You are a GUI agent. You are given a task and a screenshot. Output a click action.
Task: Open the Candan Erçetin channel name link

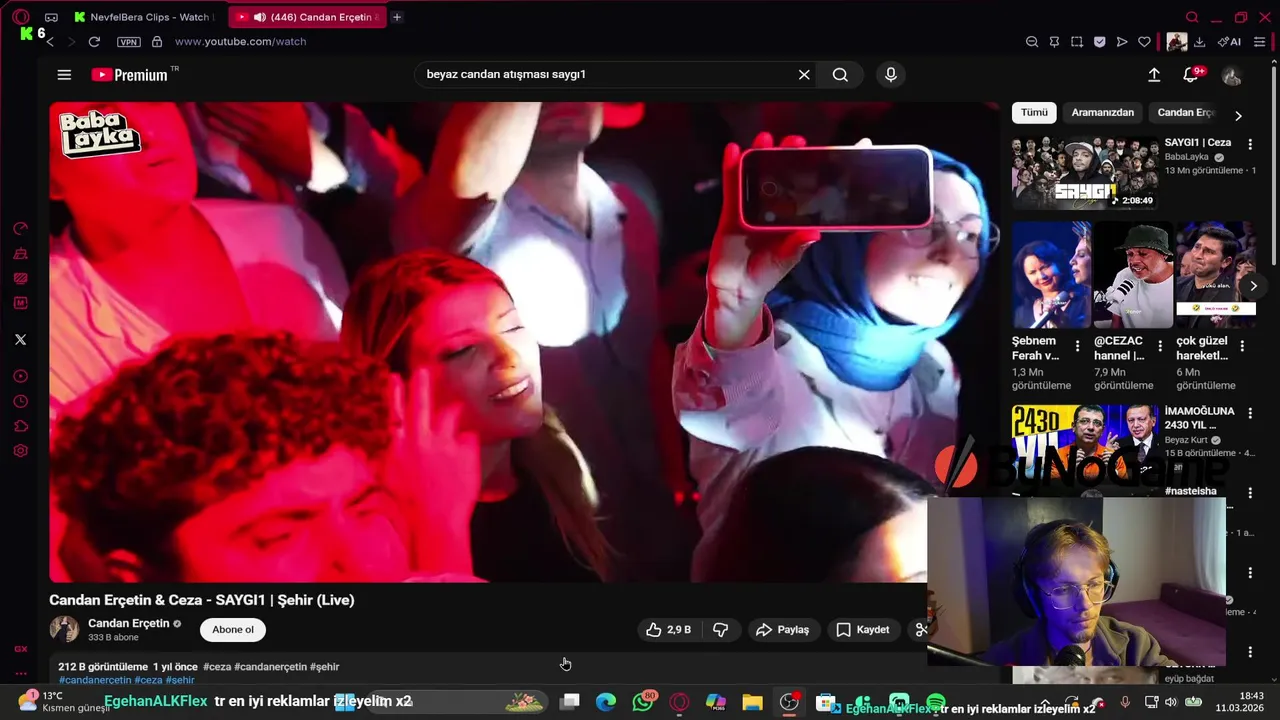(x=129, y=623)
